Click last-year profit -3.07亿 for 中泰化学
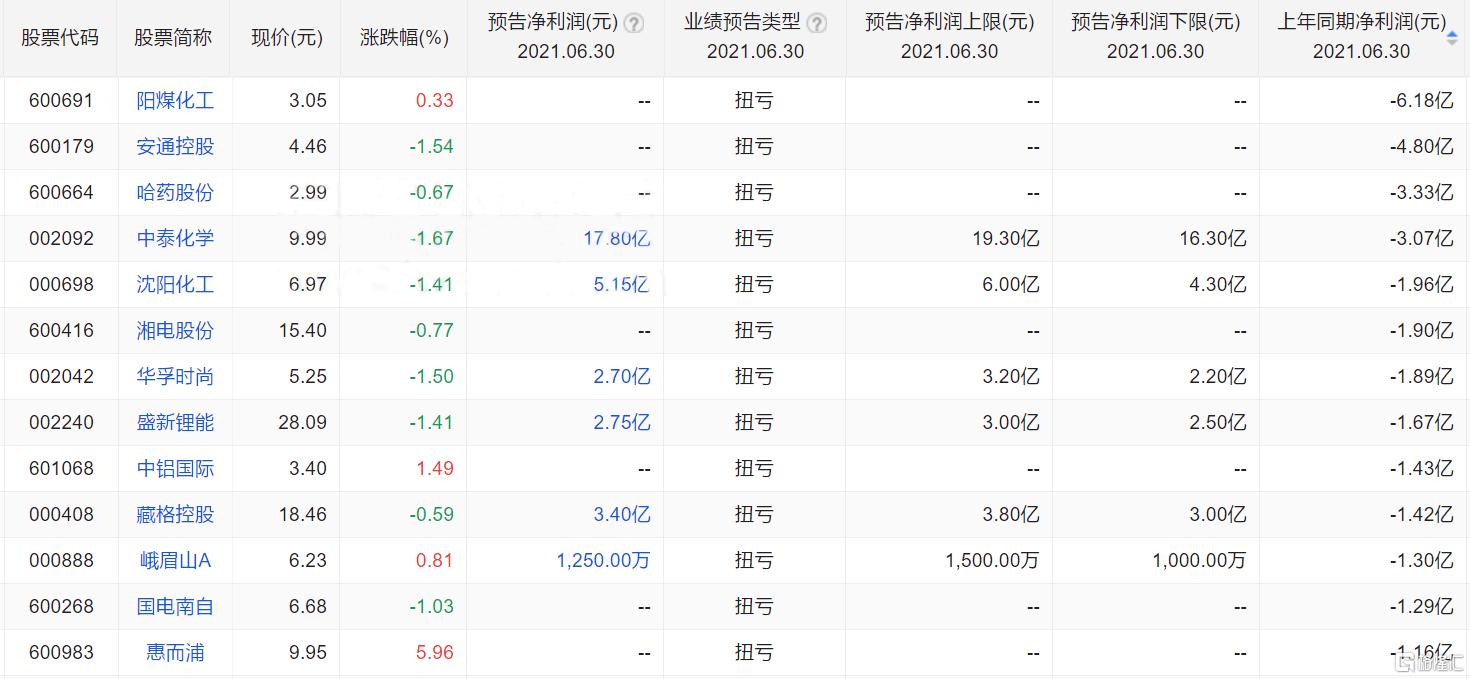Screen dimensions: 1470x679 click(x=1421, y=238)
